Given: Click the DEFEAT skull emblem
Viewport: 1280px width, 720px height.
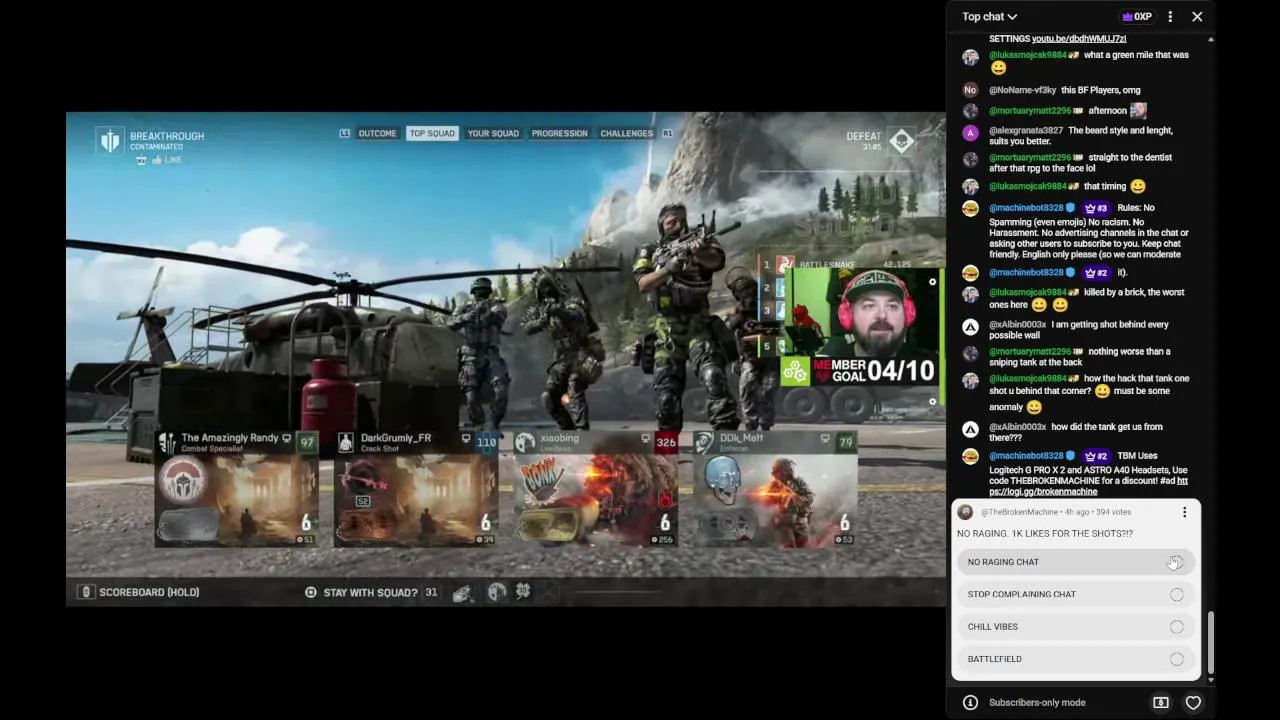Looking at the screenshot, I should [901, 141].
